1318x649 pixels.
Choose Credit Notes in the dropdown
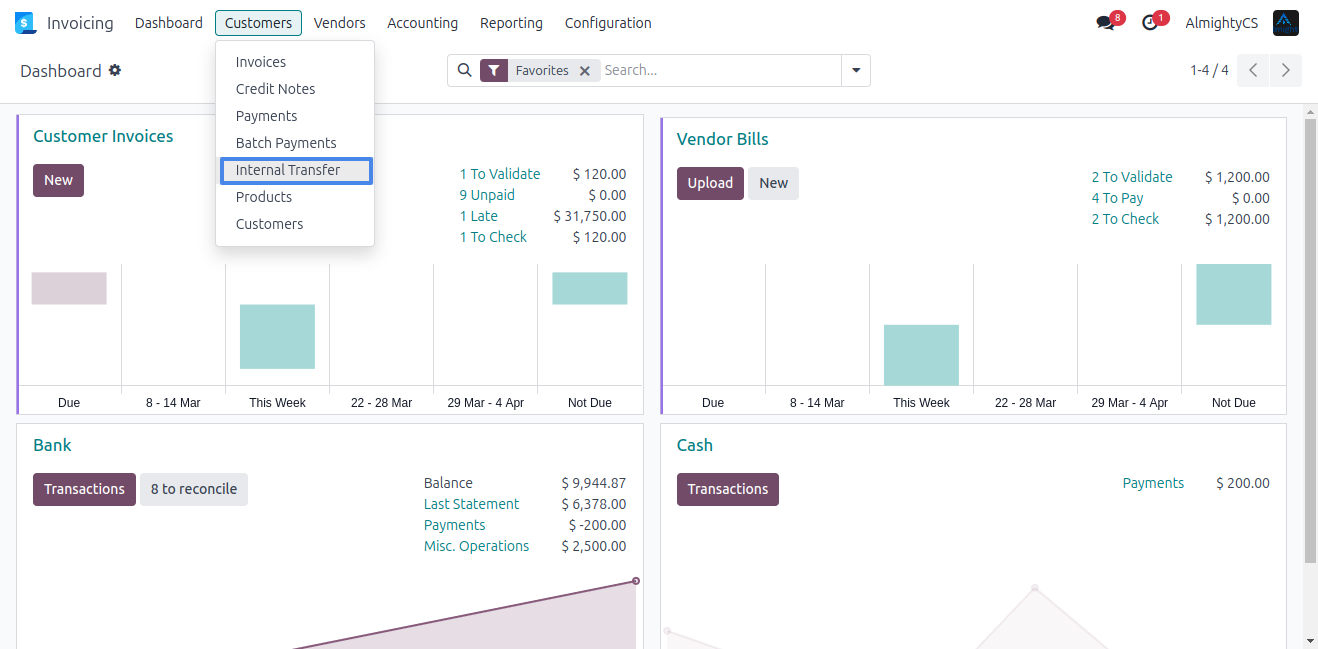(x=275, y=89)
